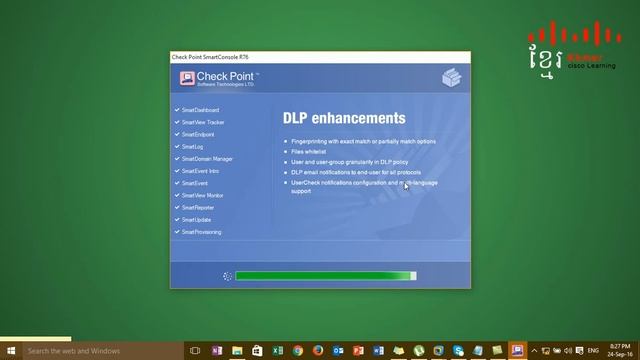This screenshot has height=360, width=640.
Task: Open the Windows Start menu
Action: click(11, 351)
